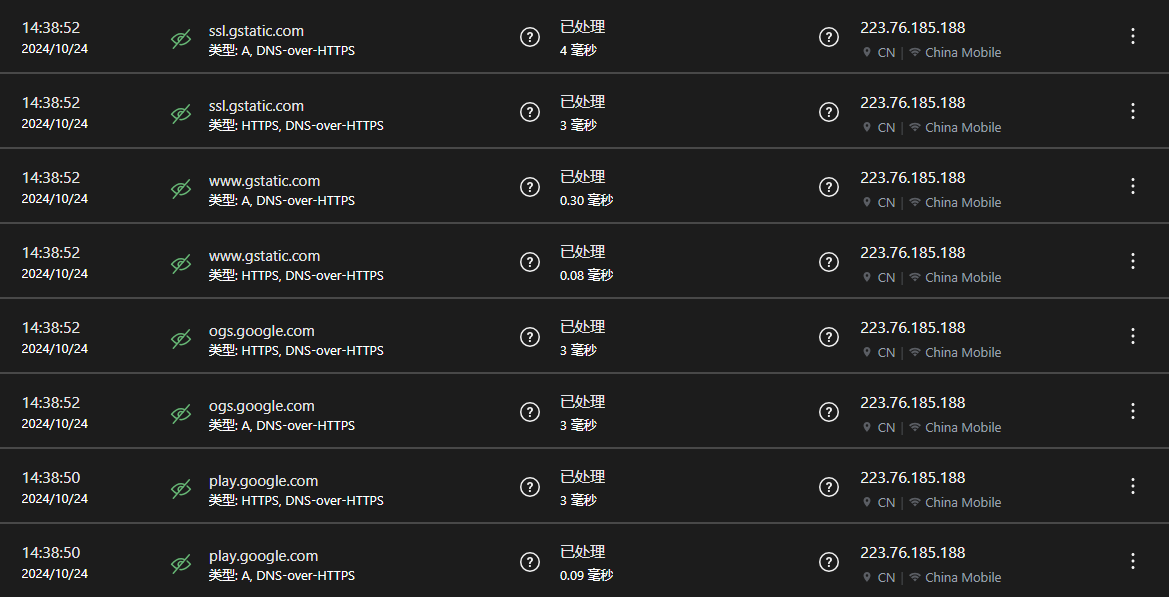Click eye-slash icon for www.gstatic.com HTTPS query
This screenshot has height=597, width=1169.
181,263
